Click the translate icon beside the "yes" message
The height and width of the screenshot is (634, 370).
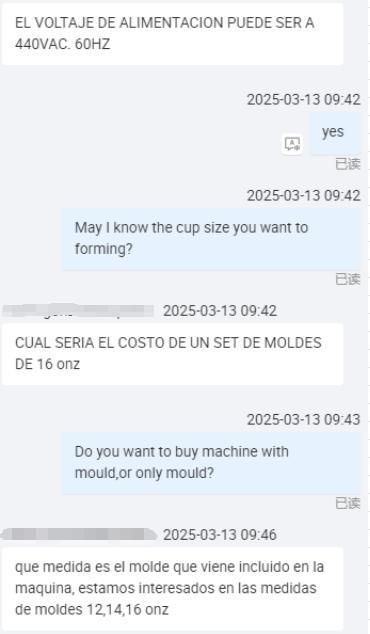[292, 144]
